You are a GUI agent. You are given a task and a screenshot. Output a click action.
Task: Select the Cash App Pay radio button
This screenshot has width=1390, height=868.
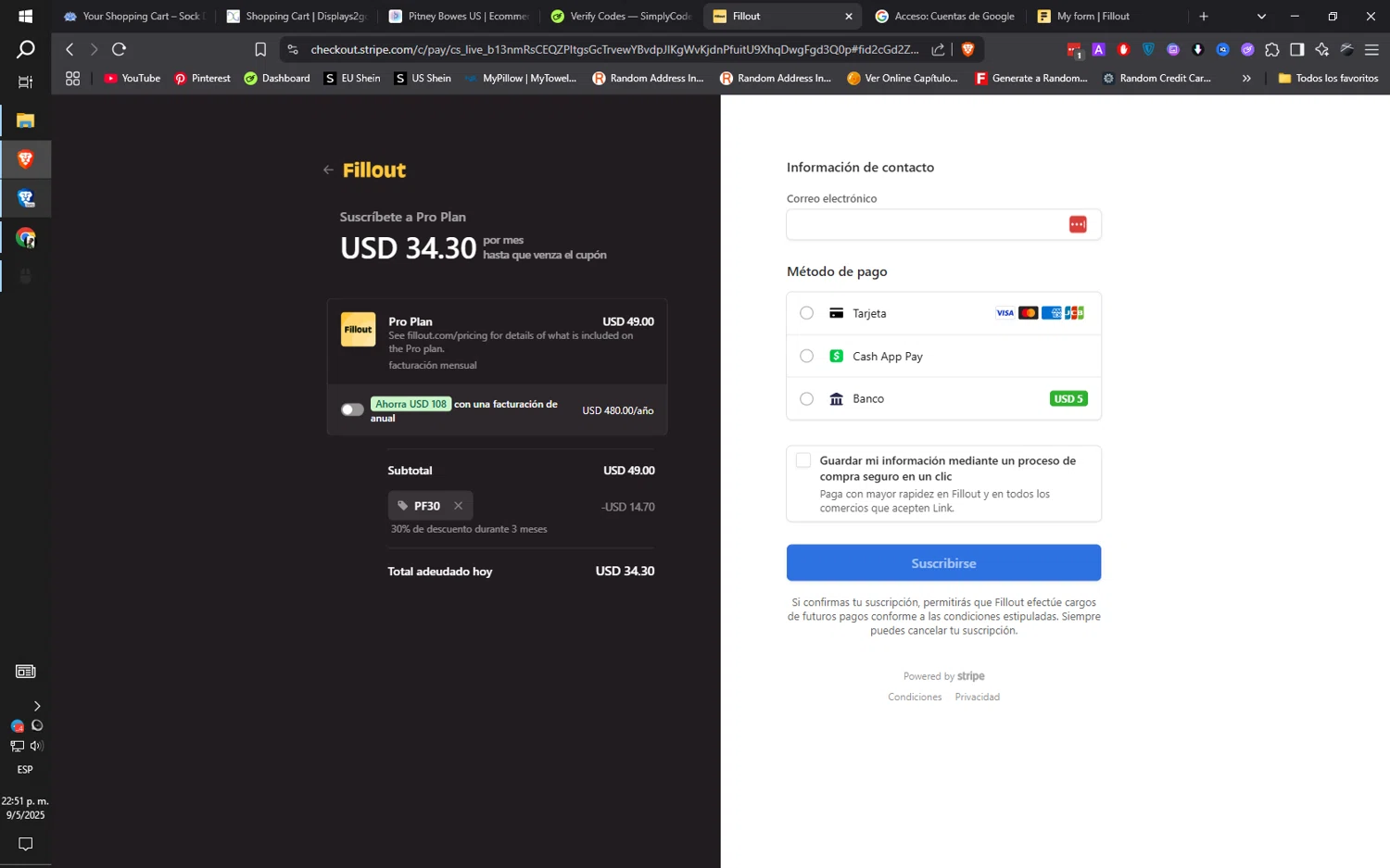[x=806, y=356]
